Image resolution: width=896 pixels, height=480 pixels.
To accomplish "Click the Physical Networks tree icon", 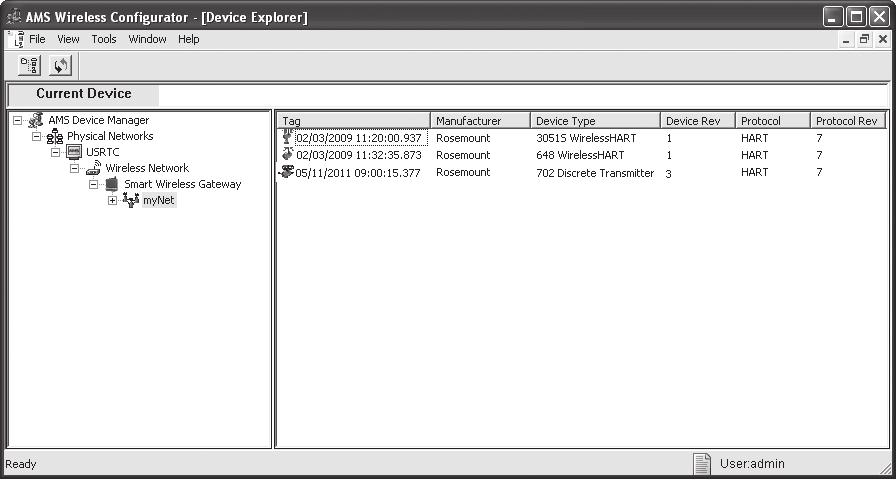I will [55, 137].
